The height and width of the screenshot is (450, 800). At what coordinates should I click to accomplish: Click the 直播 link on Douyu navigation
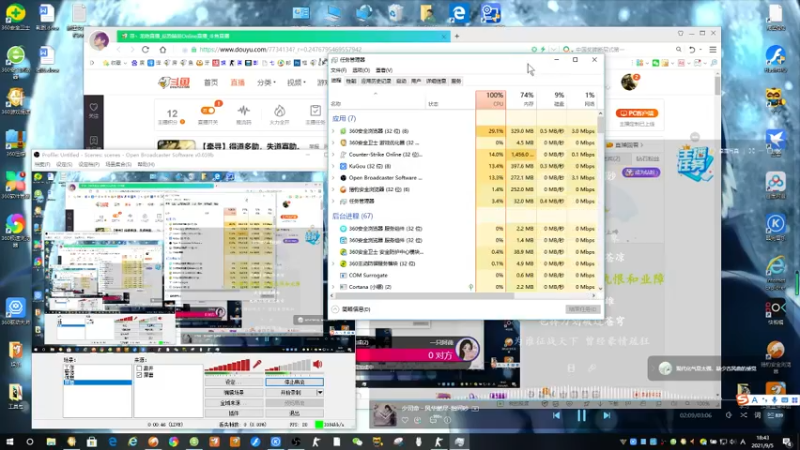(238, 83)
